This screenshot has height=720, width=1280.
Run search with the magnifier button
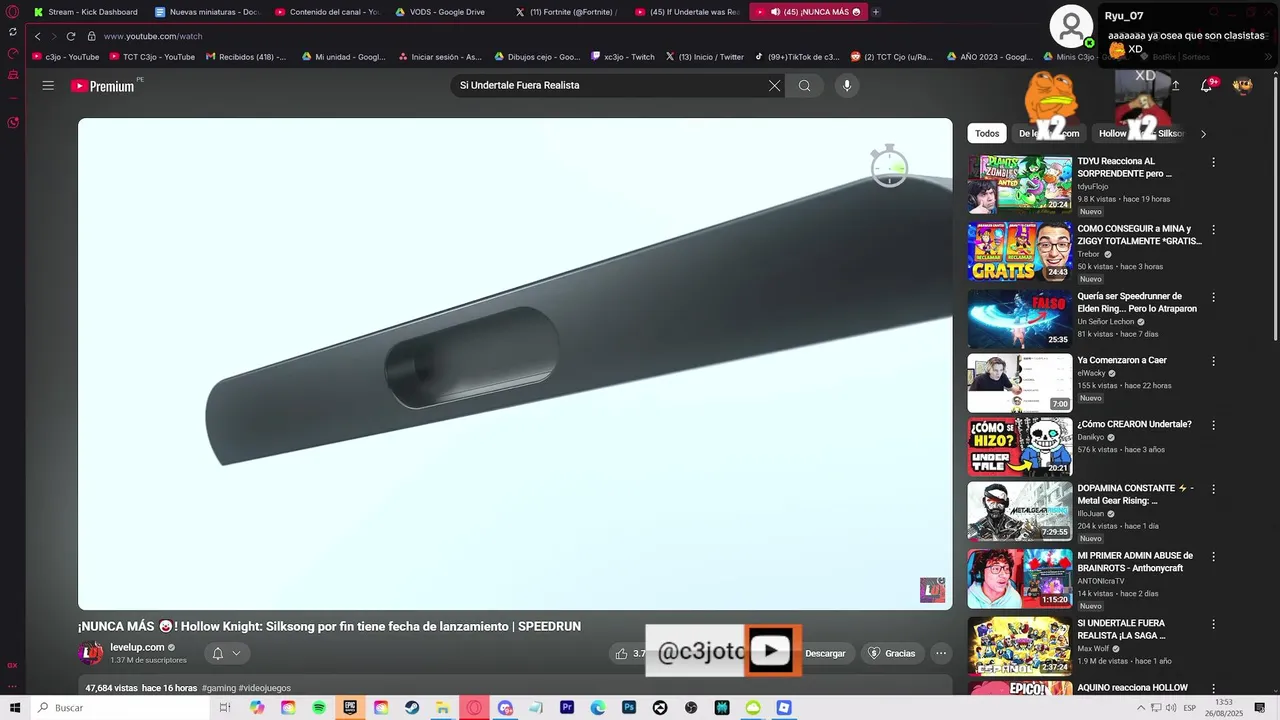(x=804, y=86)
